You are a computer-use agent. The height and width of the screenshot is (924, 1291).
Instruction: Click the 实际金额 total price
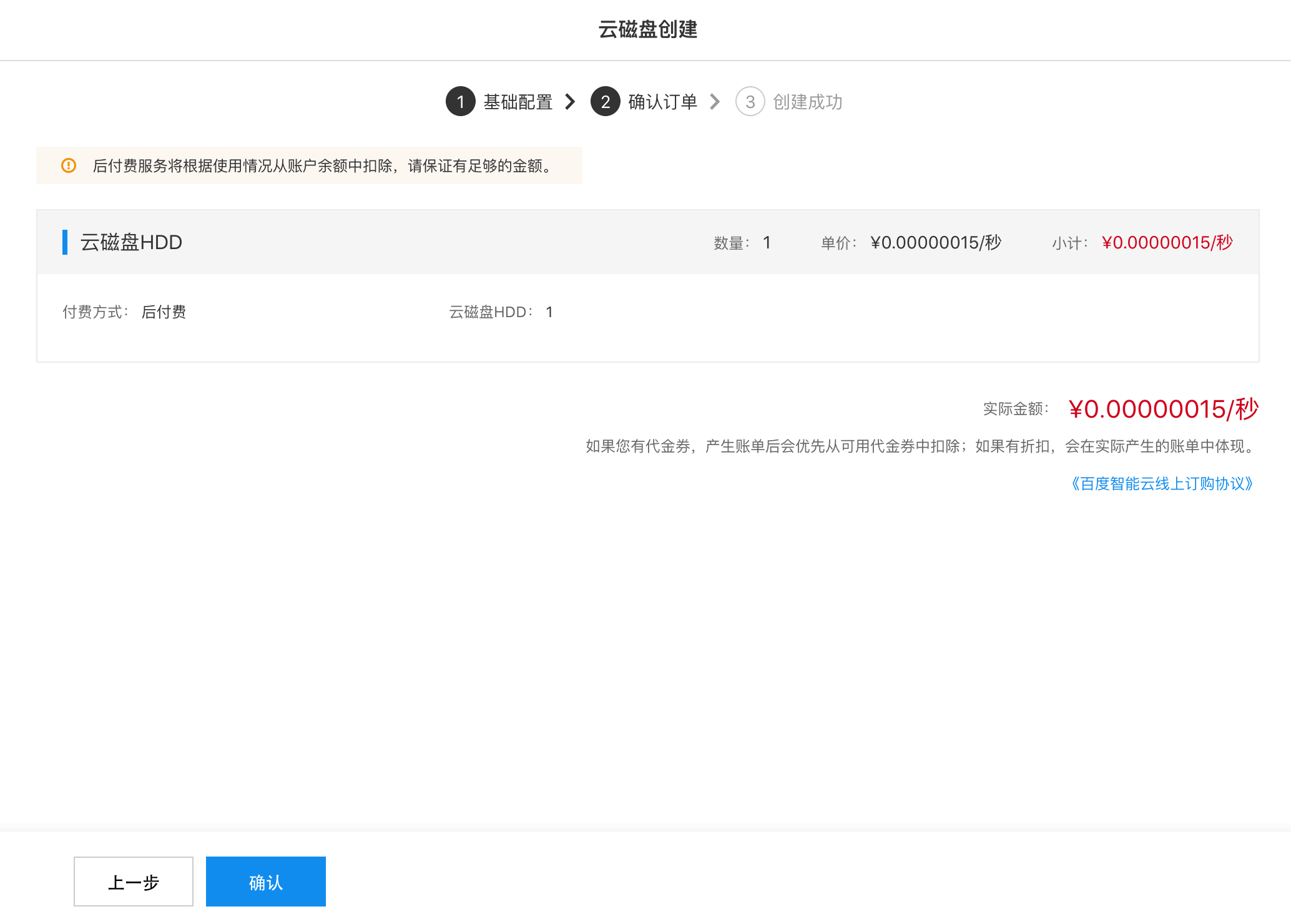click(x=1164, y=409)
